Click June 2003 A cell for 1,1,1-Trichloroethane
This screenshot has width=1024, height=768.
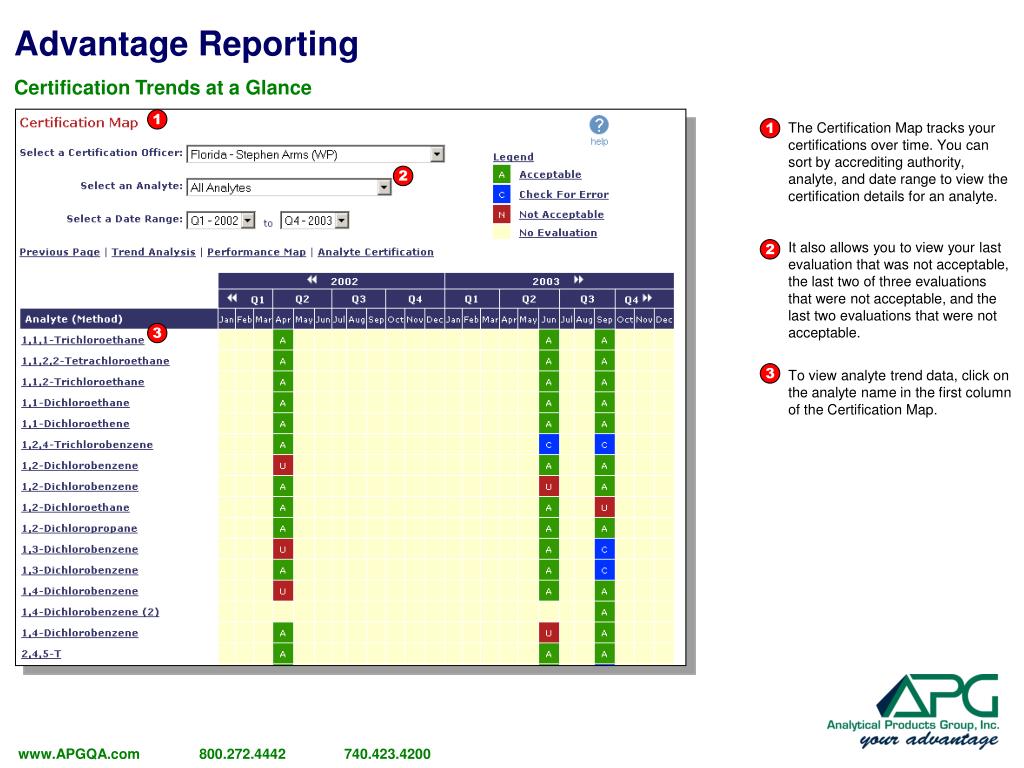point(549,340)
